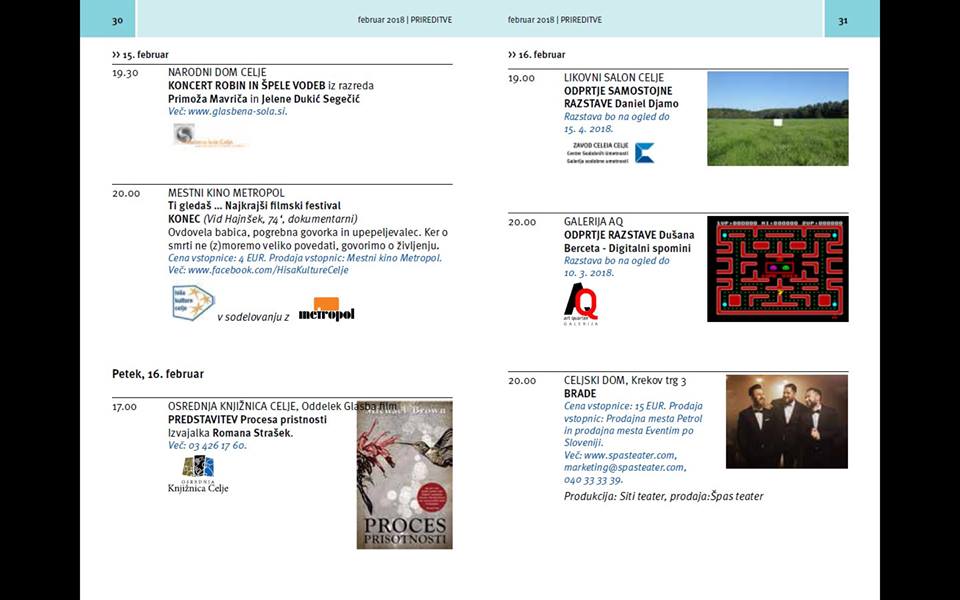Select the Petek, 16. februar heading

[x=158, y=374]
